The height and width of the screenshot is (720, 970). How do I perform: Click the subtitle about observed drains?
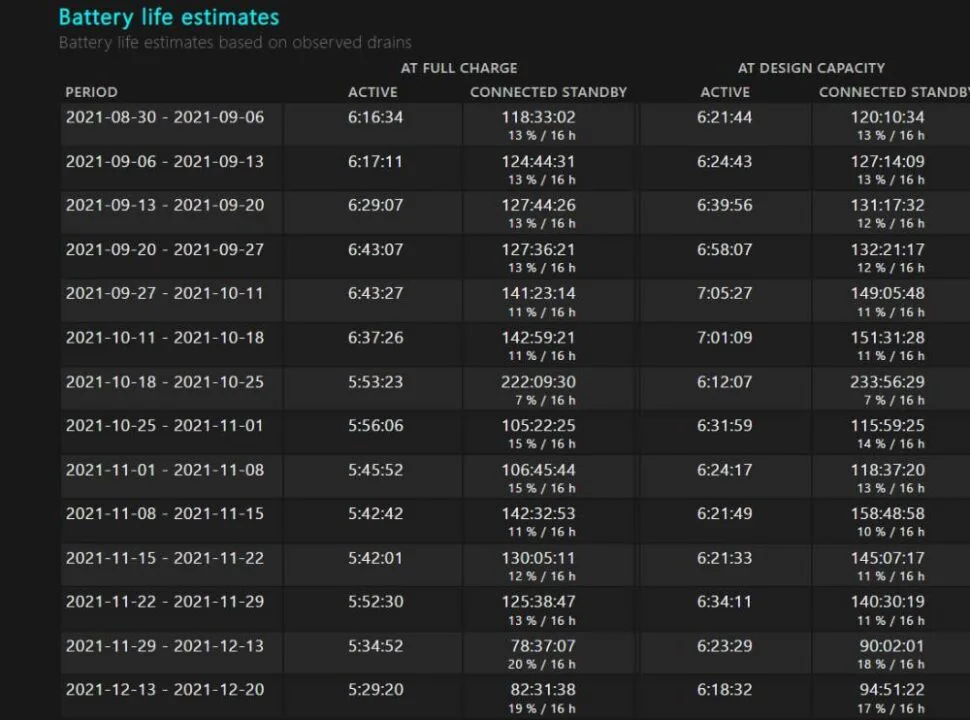point(235,43)
